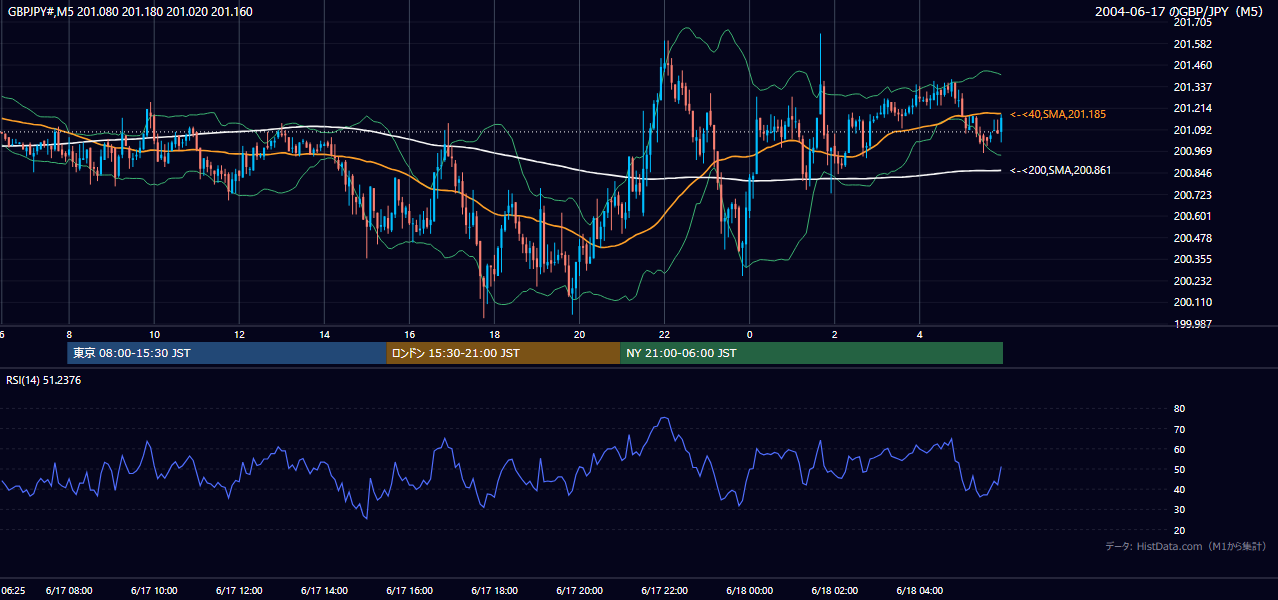
Task: Click price axis value 200.355
Action: tap(1192, 259)
